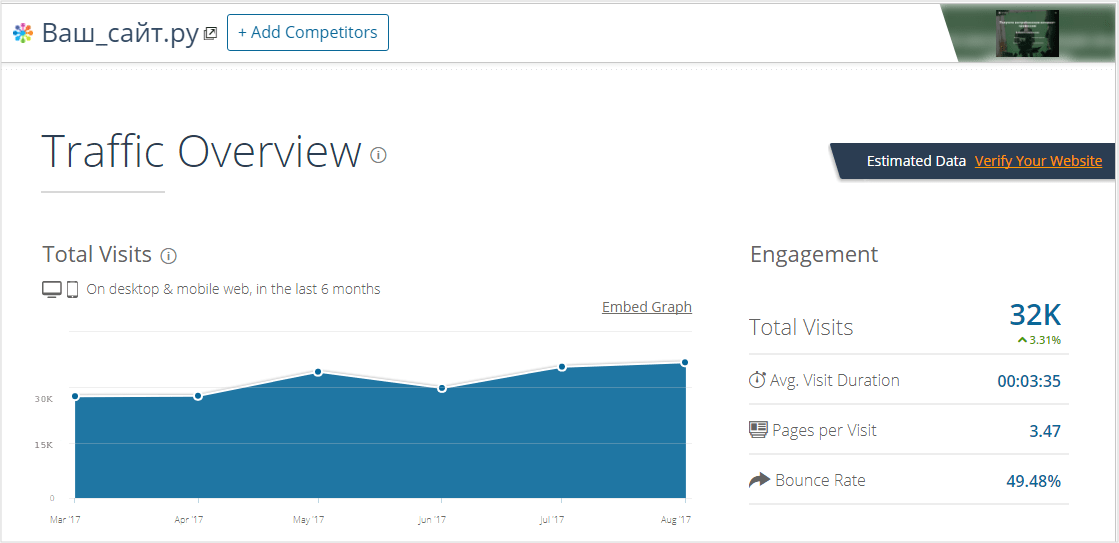
Task: Select the Apr '17 data point on graph
Action: (198, 396)
